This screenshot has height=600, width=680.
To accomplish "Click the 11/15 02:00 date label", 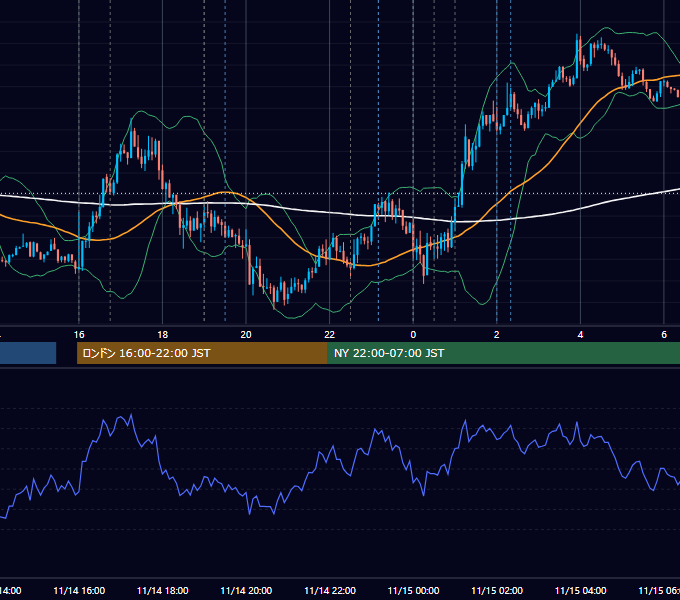I will pyautogui.click(x=497, y=590).
